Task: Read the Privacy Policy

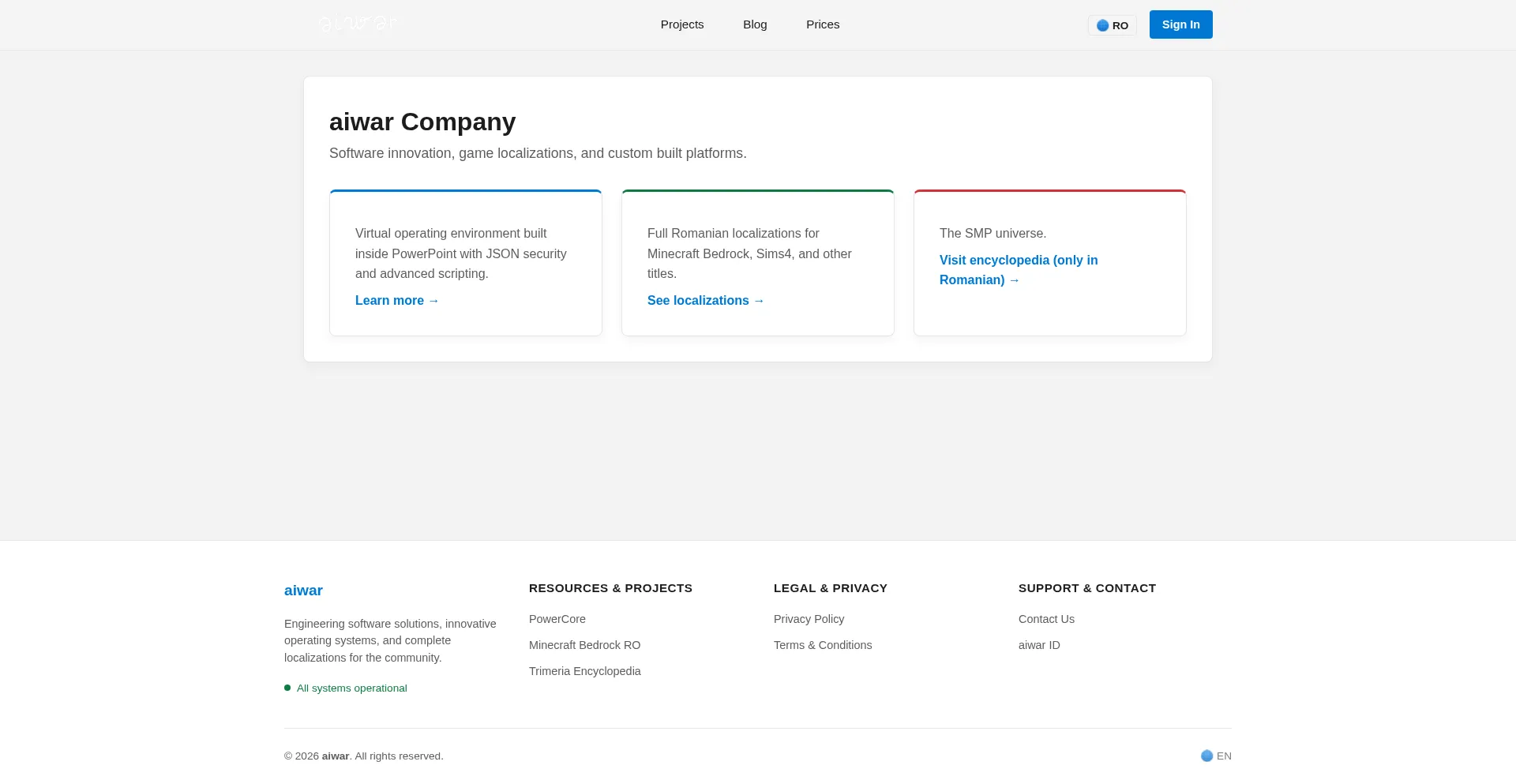Action: (x=809, y=619)
